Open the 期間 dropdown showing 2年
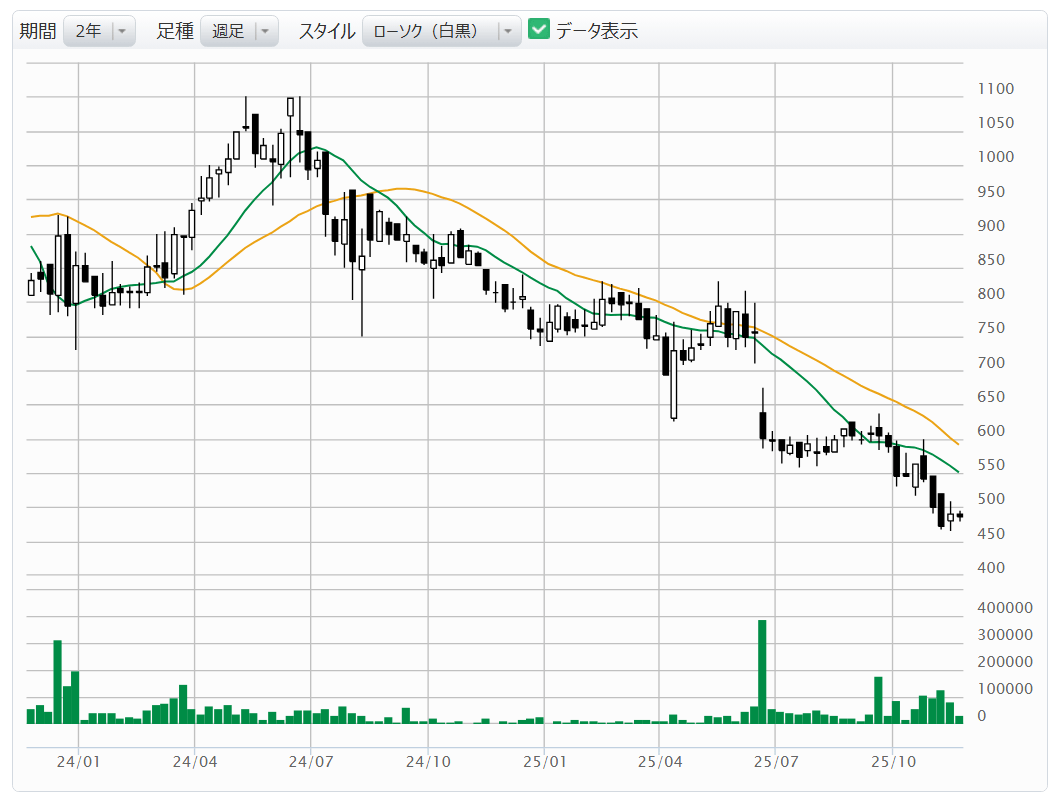 [87, 31]
